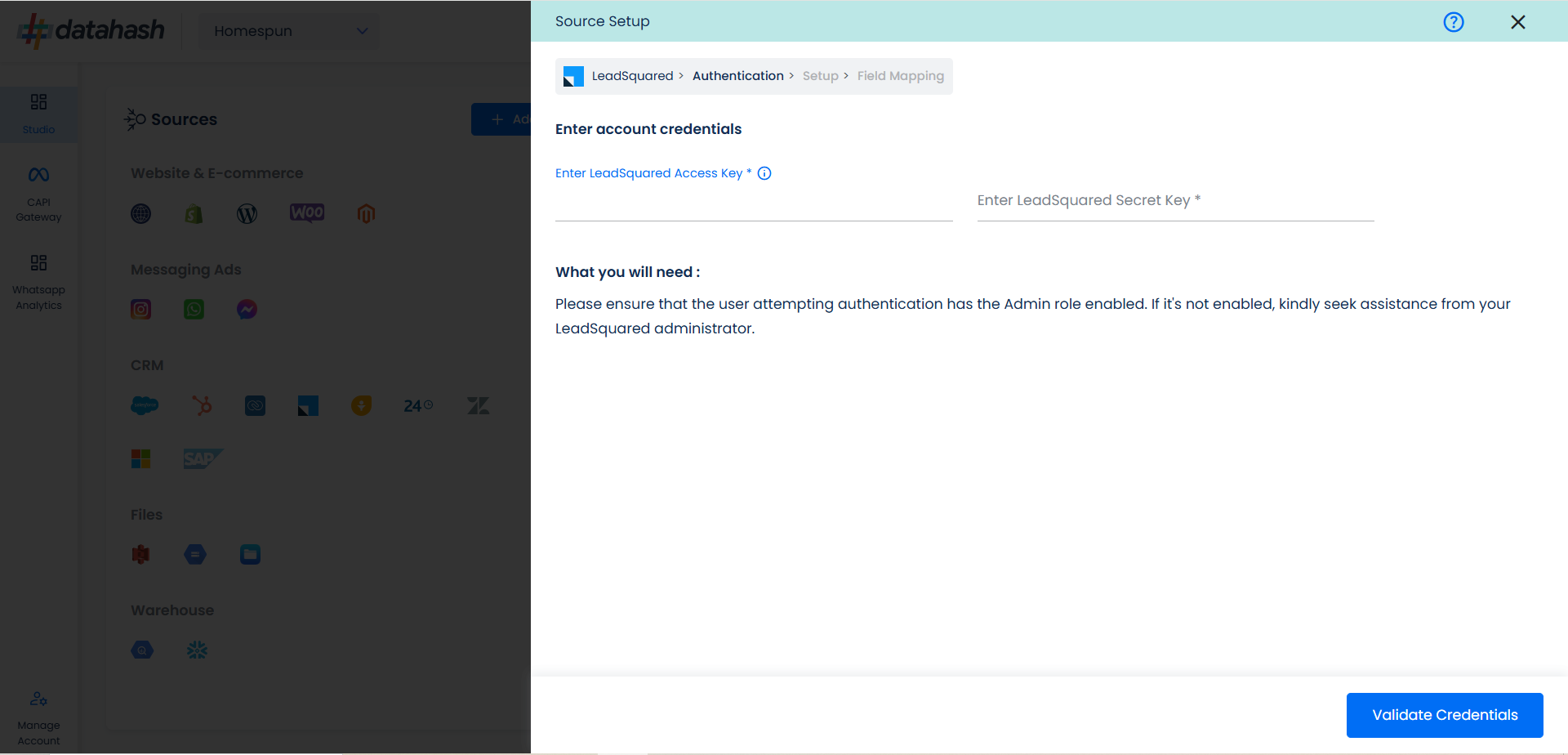Open Studio in the sidebar
1568x755 pixels.
pos(38,114)
